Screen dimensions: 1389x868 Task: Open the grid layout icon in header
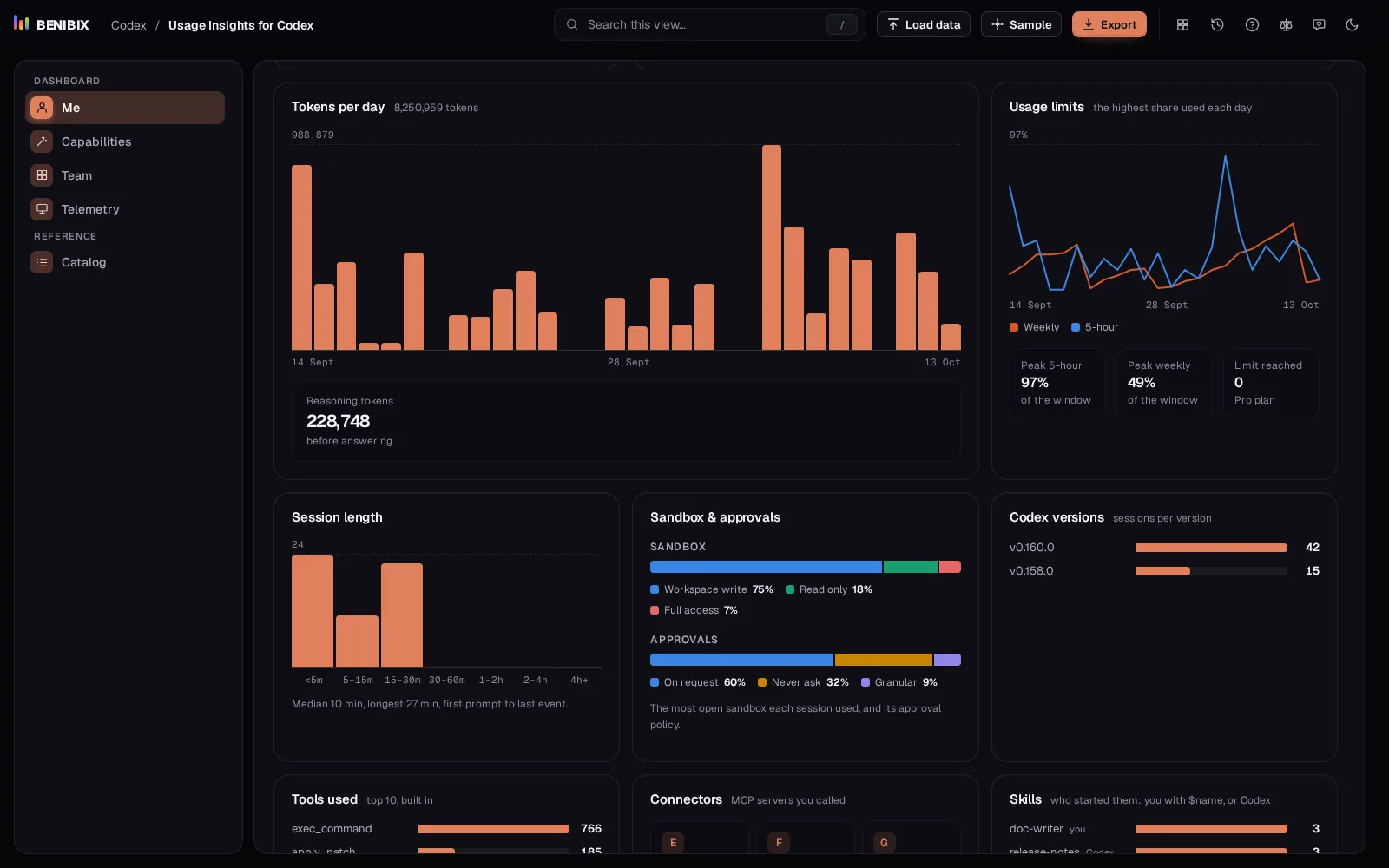1182,24
